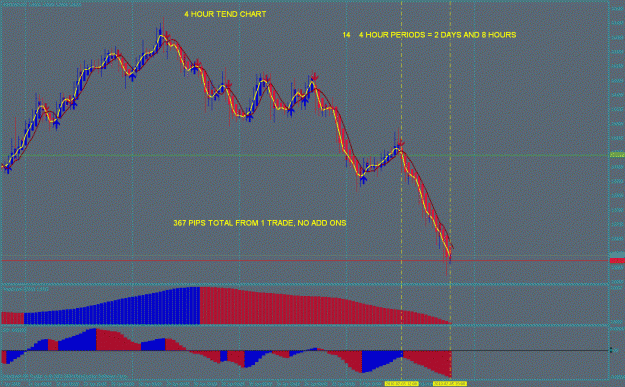Click the right yellow date label on the time axis
The width and height of the screenshot is (625, 387).
[450, 383]
